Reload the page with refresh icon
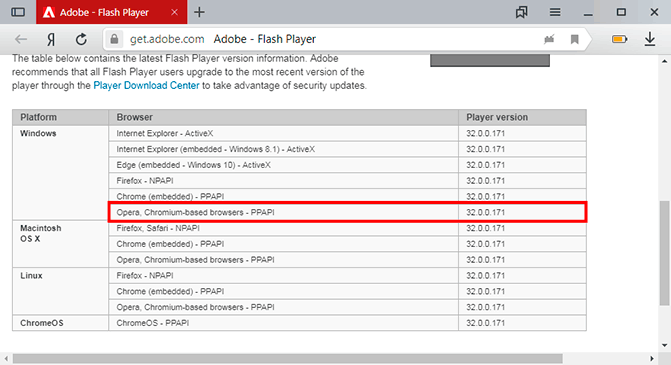 pos(81,39)
